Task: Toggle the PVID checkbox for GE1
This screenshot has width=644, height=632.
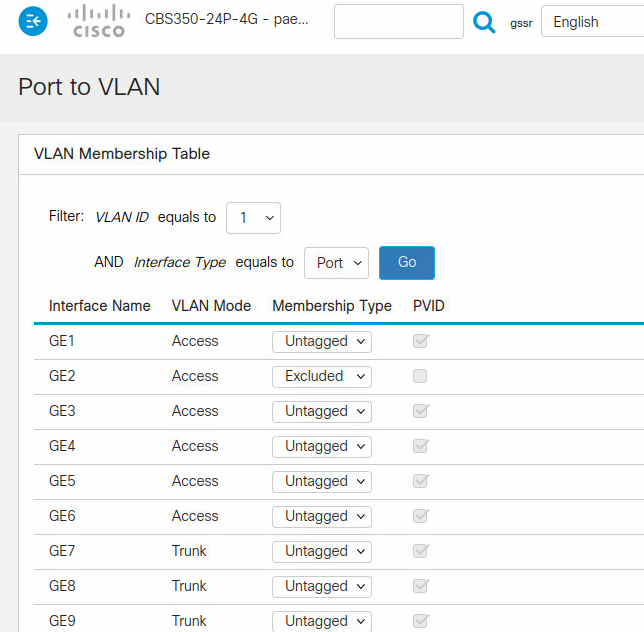Action: [420, 341]
